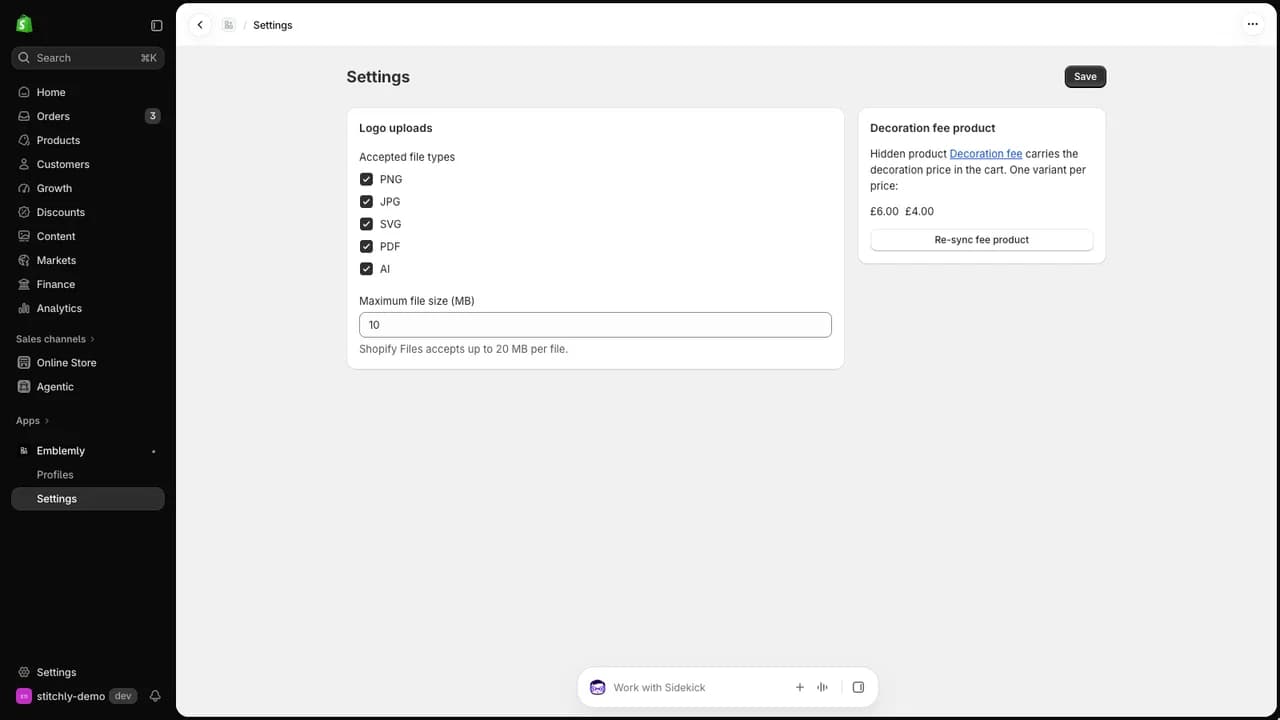Image resolution: width=1280 pixels, height=720 pixels.
Task: Start voice input in Sidekick bar
Action: [x=822, y=687]
